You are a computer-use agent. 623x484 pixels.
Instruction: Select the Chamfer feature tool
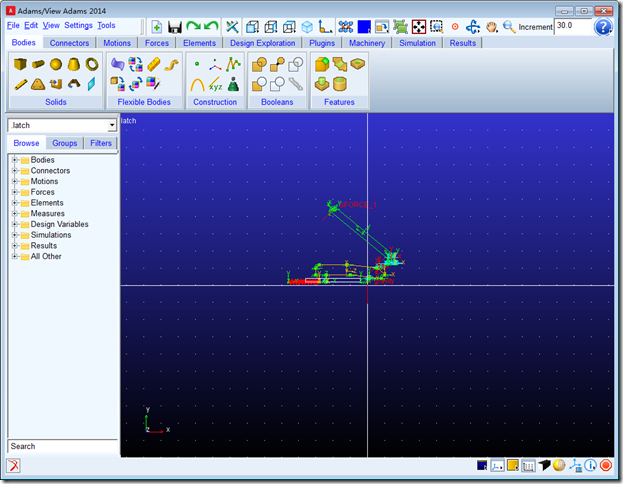[x=340, y=64]
